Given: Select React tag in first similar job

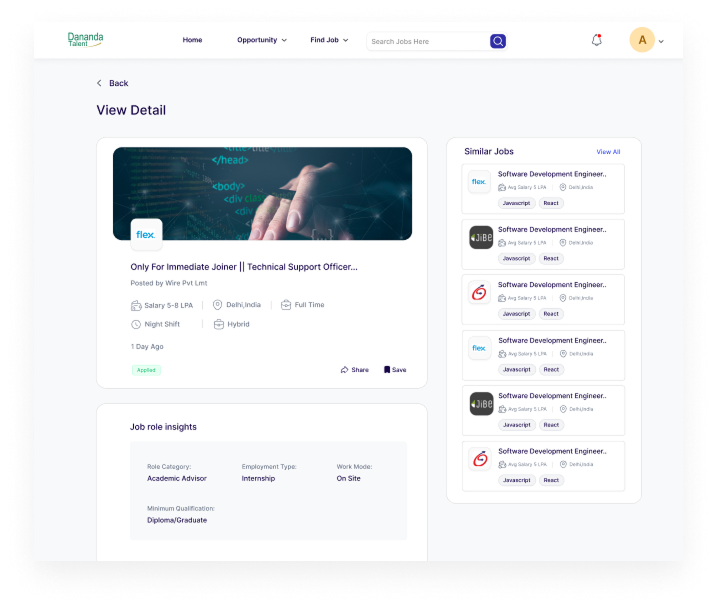Looking at the screenshot, I should (551, 203).
